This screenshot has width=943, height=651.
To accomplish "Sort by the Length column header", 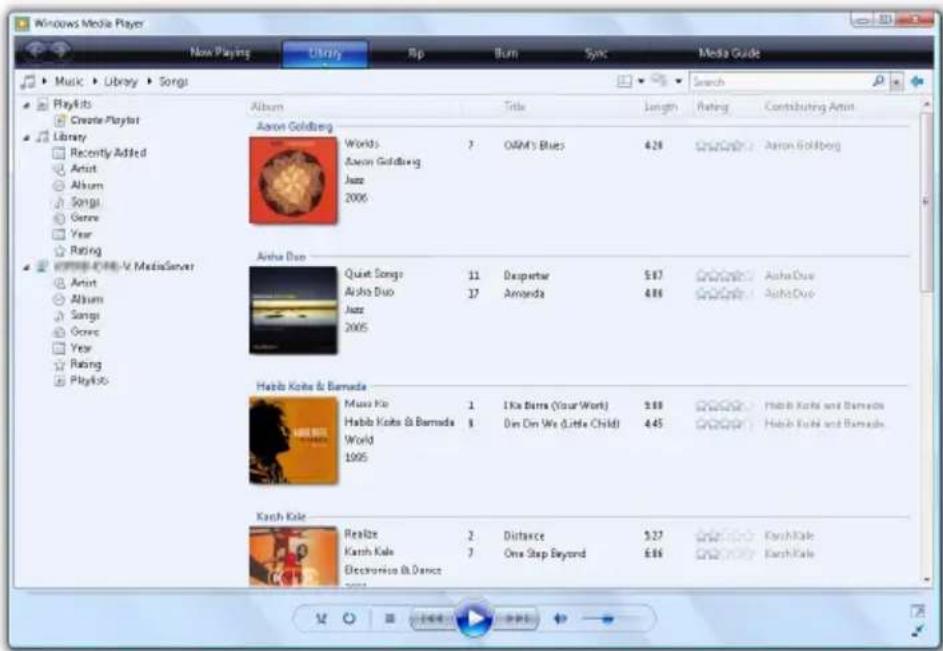I will point(660,106).
